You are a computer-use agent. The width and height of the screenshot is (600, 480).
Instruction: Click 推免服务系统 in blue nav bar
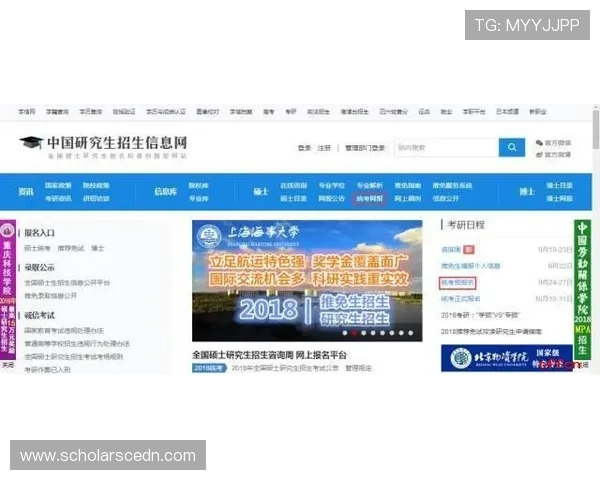(x=452, y=185)
